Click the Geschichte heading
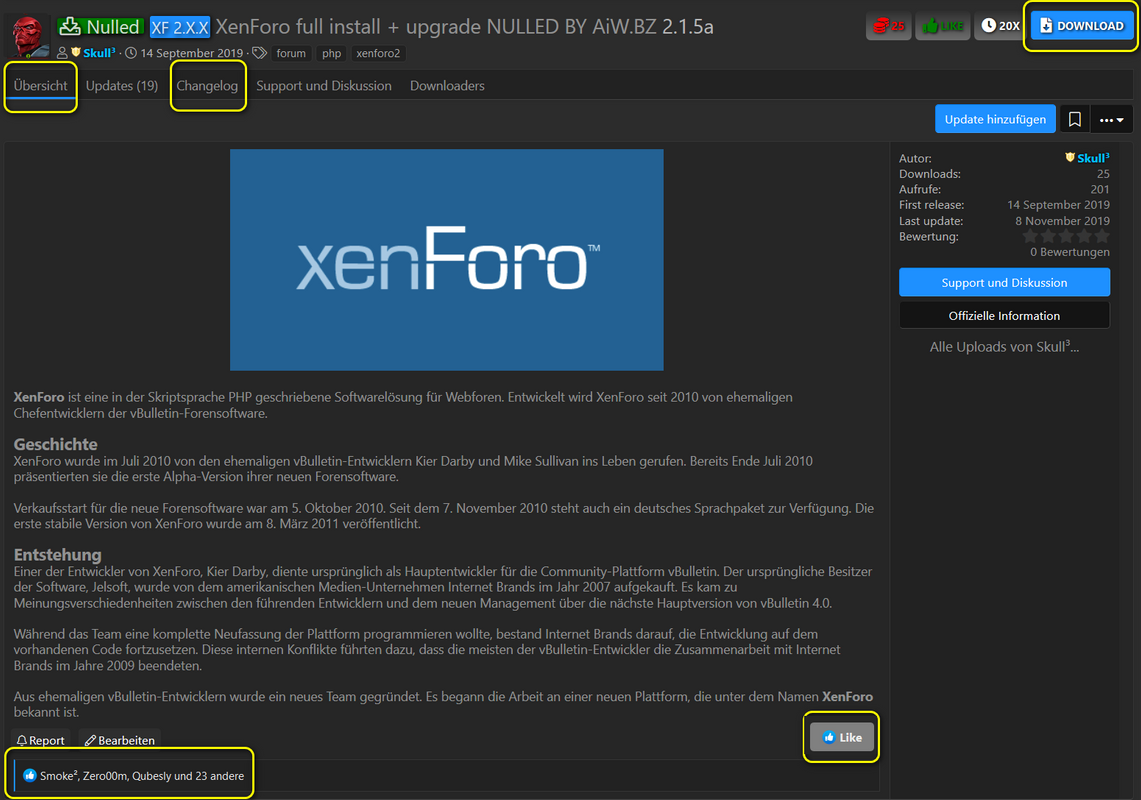 (x=55, y=444)
